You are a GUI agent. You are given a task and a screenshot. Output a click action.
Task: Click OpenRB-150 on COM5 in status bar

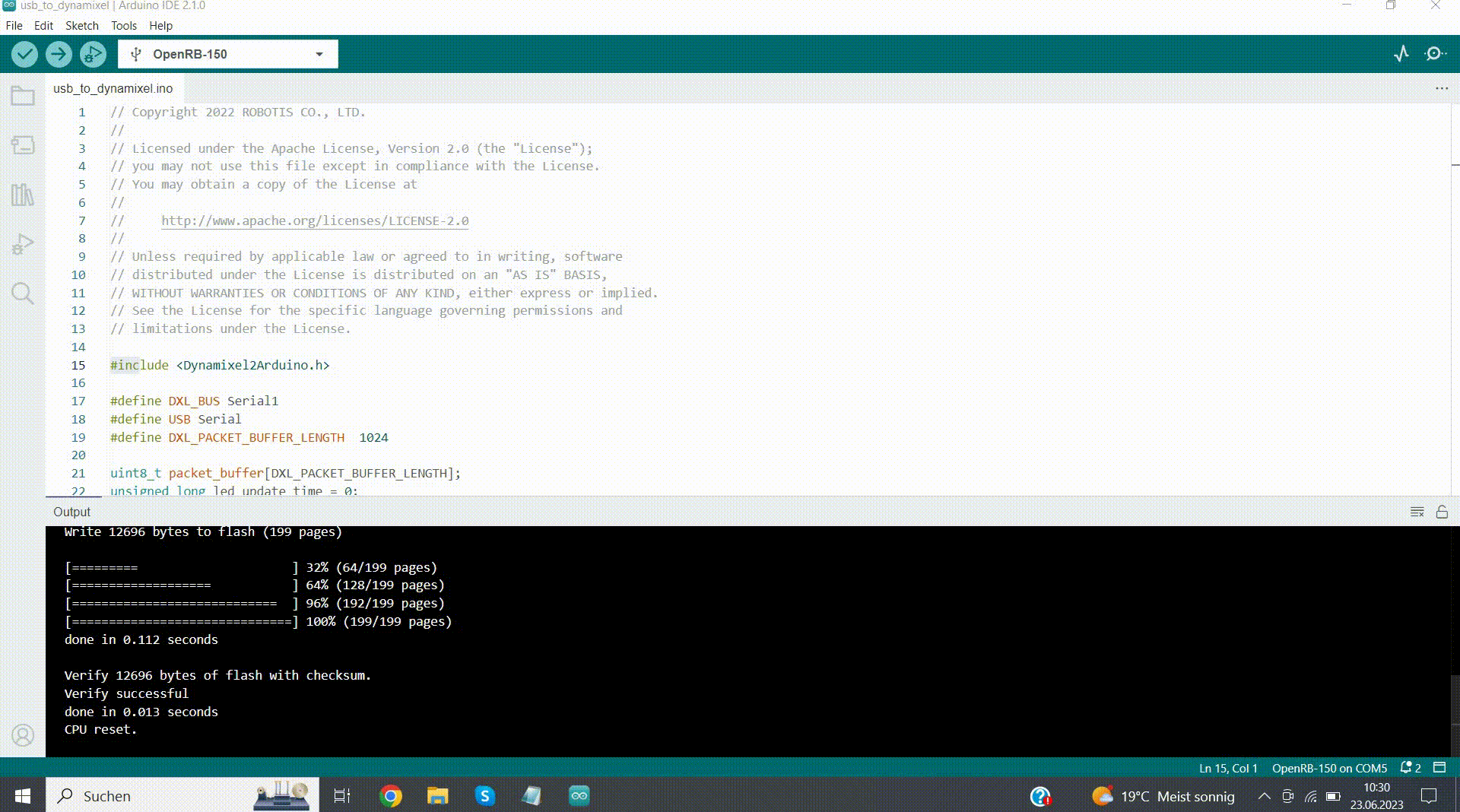pos(1329,768)
